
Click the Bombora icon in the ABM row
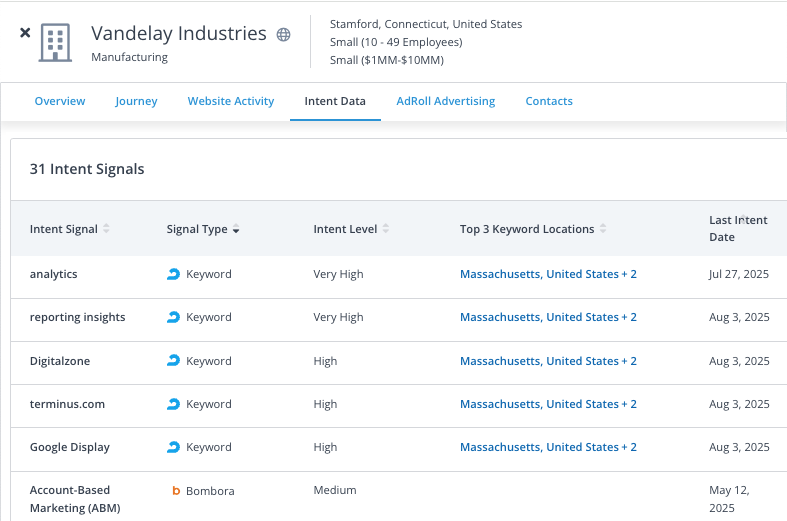click(x=176, y=491)
